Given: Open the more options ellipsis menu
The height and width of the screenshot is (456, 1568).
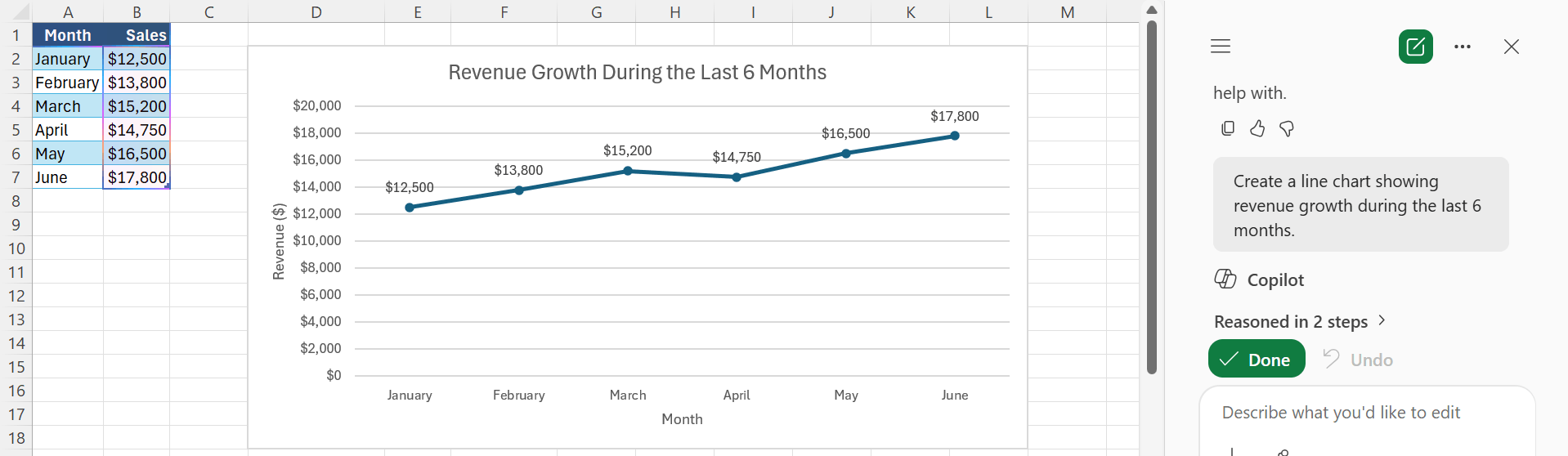Looking at the screenshot, I should (1463, 47).
